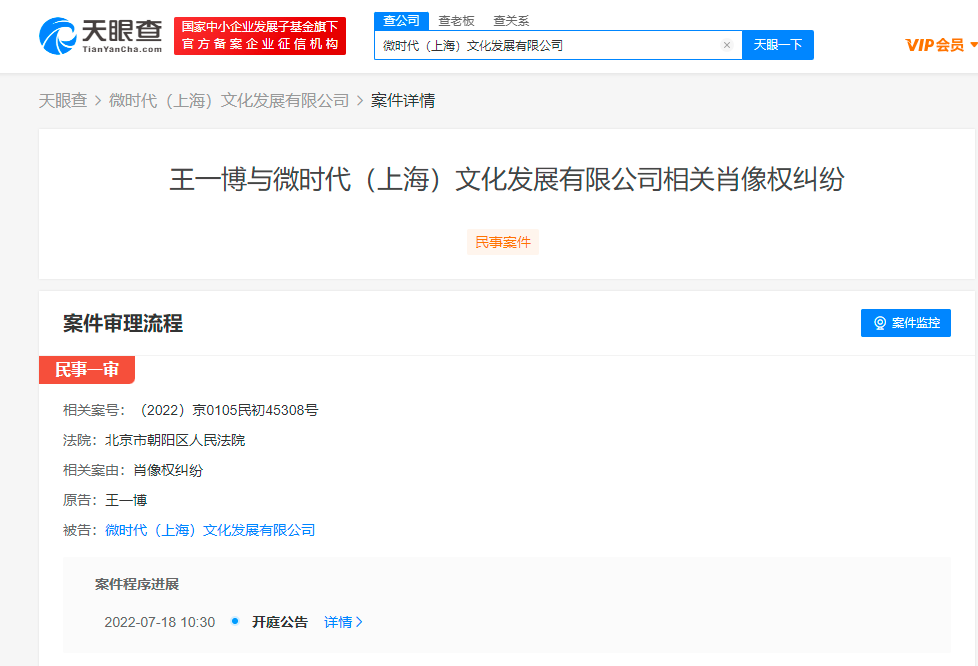Click case number (2022)京0105民初45308号
Screen dimensions: 978x666
click(228, 410)
